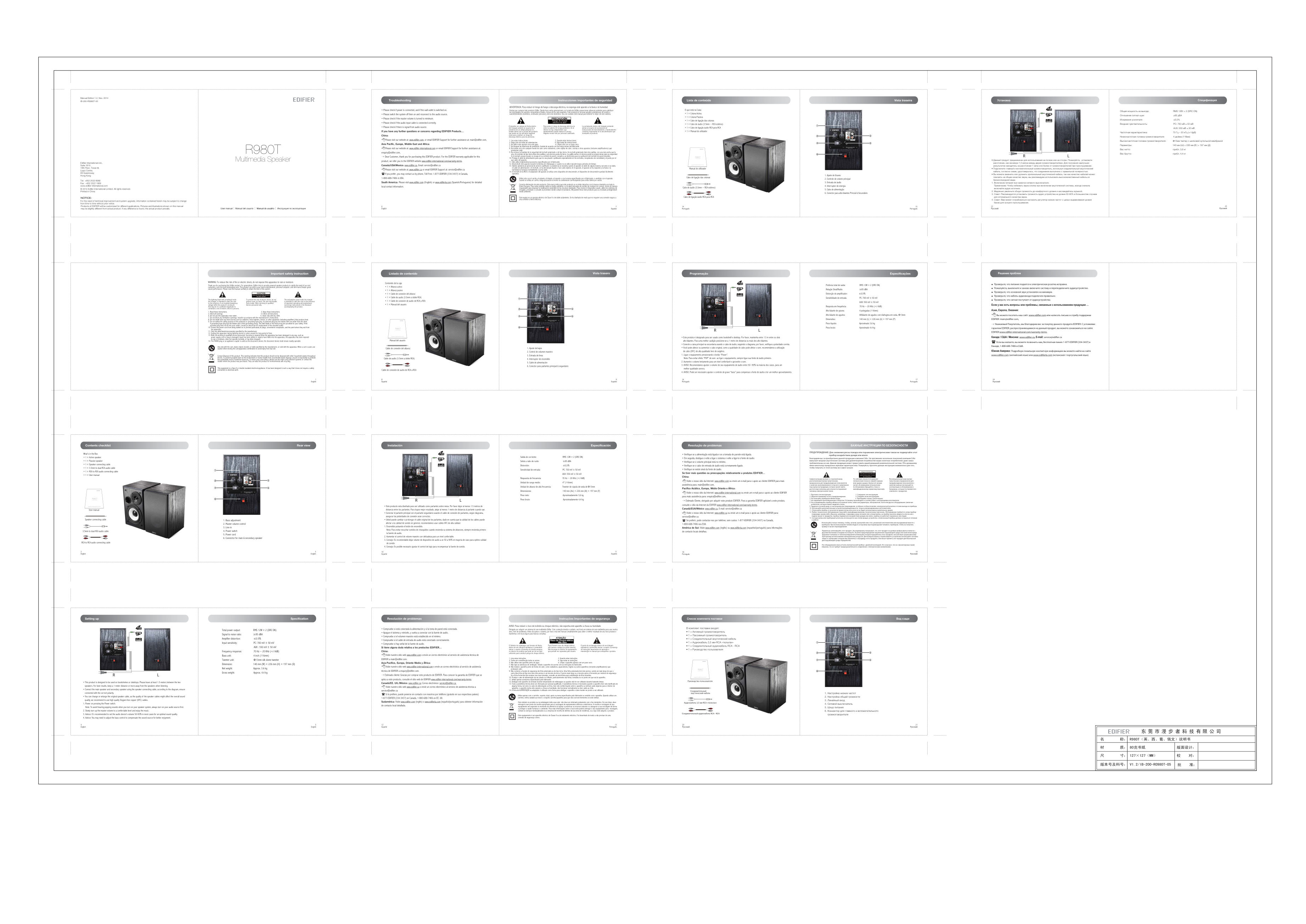Click no-cart tip-over symbol on English safety page
The height and width of the screenshot is (924, 1306).
coord(212,348)
